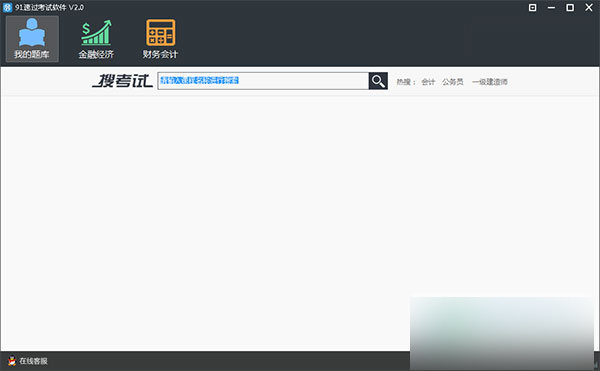Image resolution: width=600 pixels, height=371 pixels.
Task: Click the penguin icon beside 在线客服
Action: pyautogui.click(x=12, y=361)
